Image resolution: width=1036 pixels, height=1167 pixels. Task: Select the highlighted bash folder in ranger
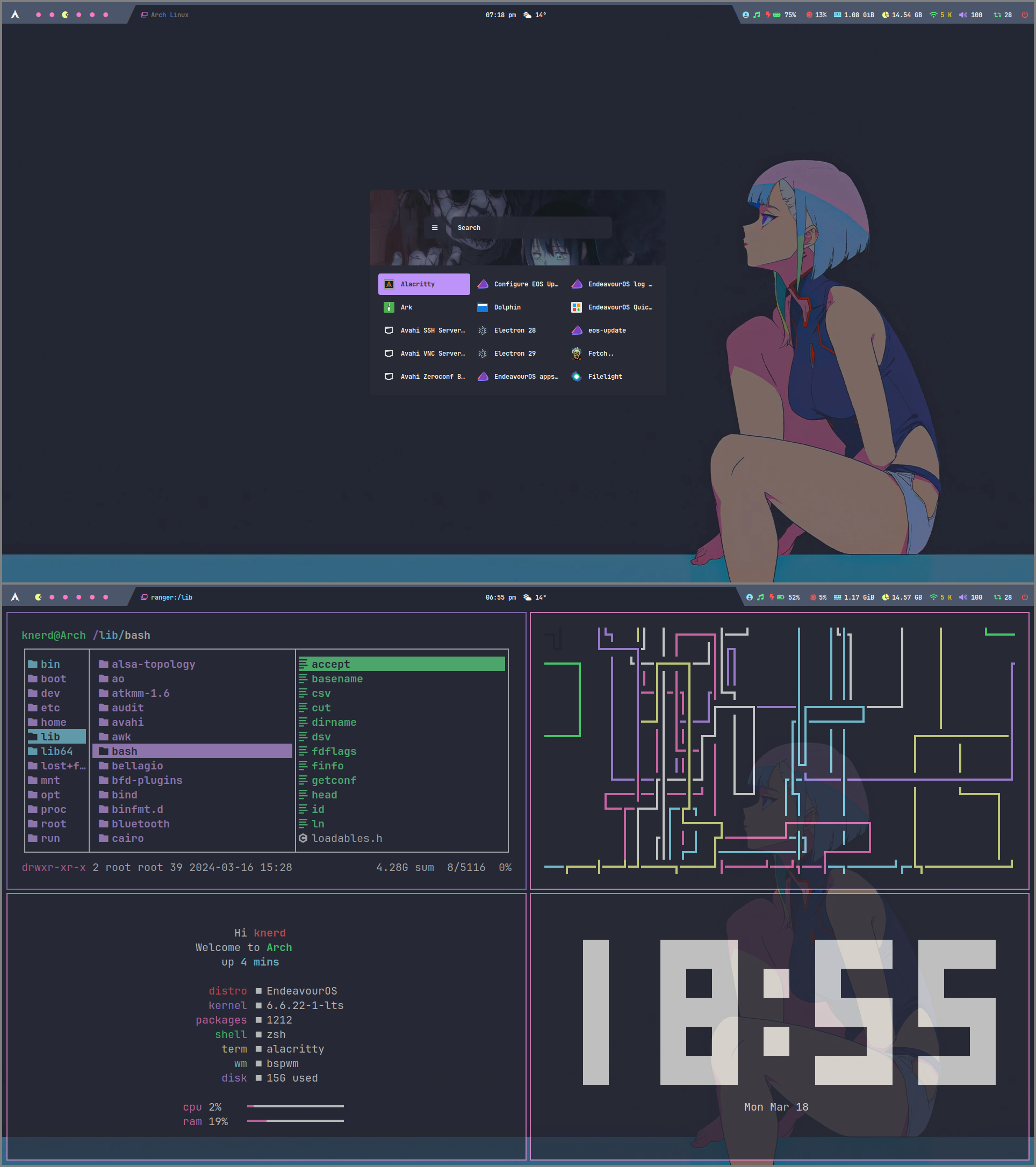(192, 751)
